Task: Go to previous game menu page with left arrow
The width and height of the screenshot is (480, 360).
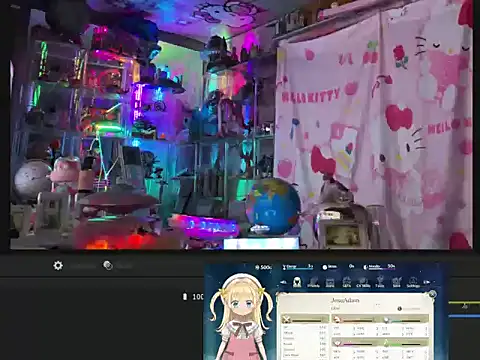Action: click(x=283, y=282)
